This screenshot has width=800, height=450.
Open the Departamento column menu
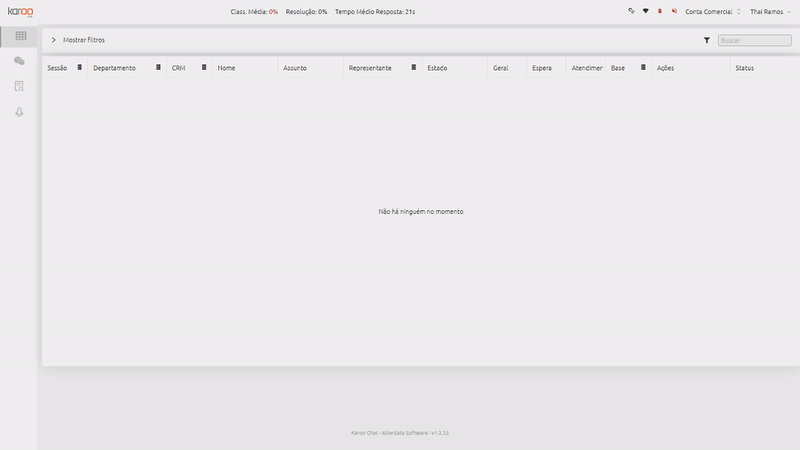click(158, 67)
